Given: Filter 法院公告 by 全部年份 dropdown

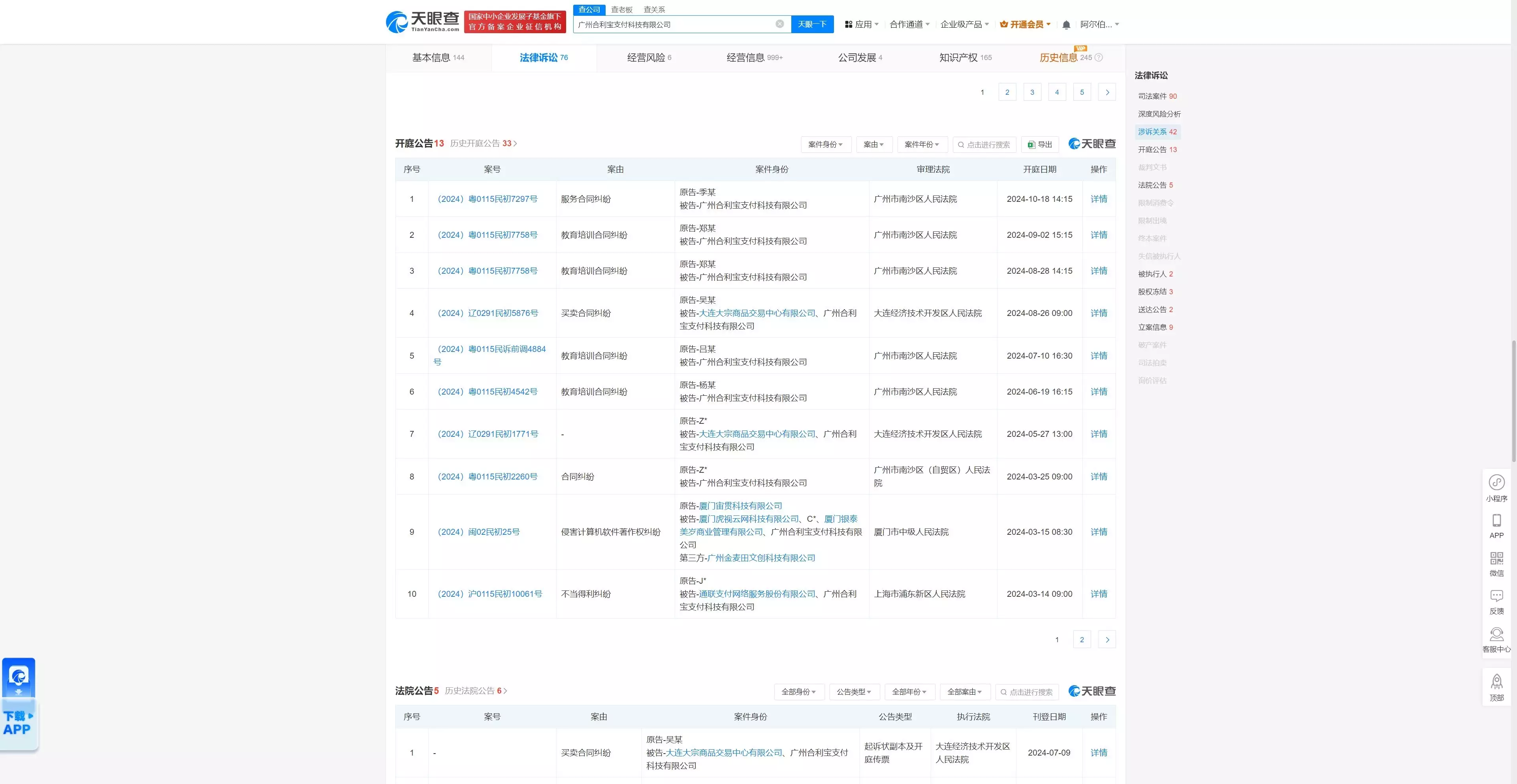Looking at the screenshot, I should [909, 692].
